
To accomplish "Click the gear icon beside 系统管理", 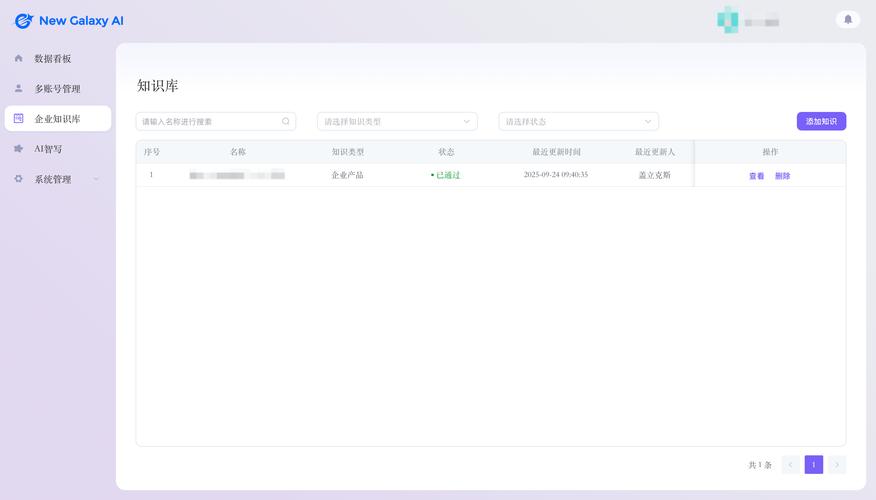I will tap(18, 179).
